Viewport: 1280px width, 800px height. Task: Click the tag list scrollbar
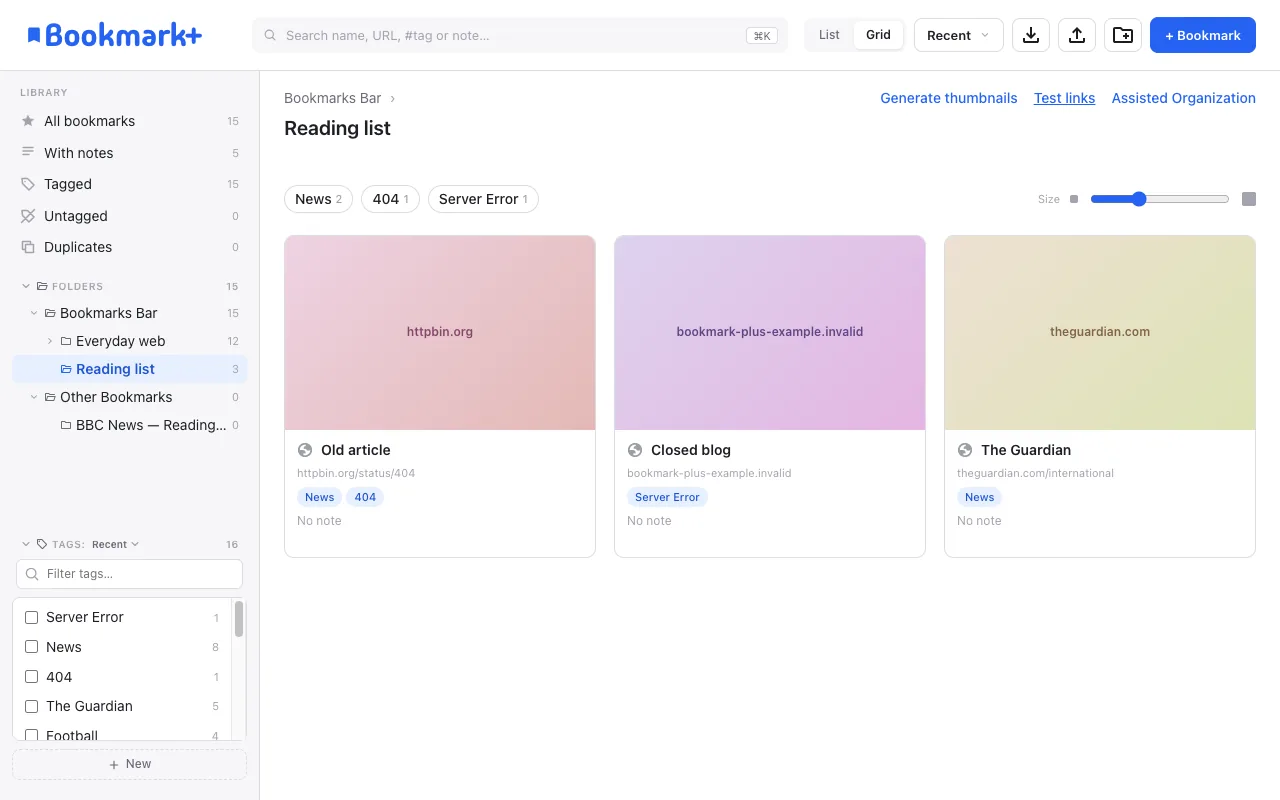pyautogui.click(x=239, y=619)
